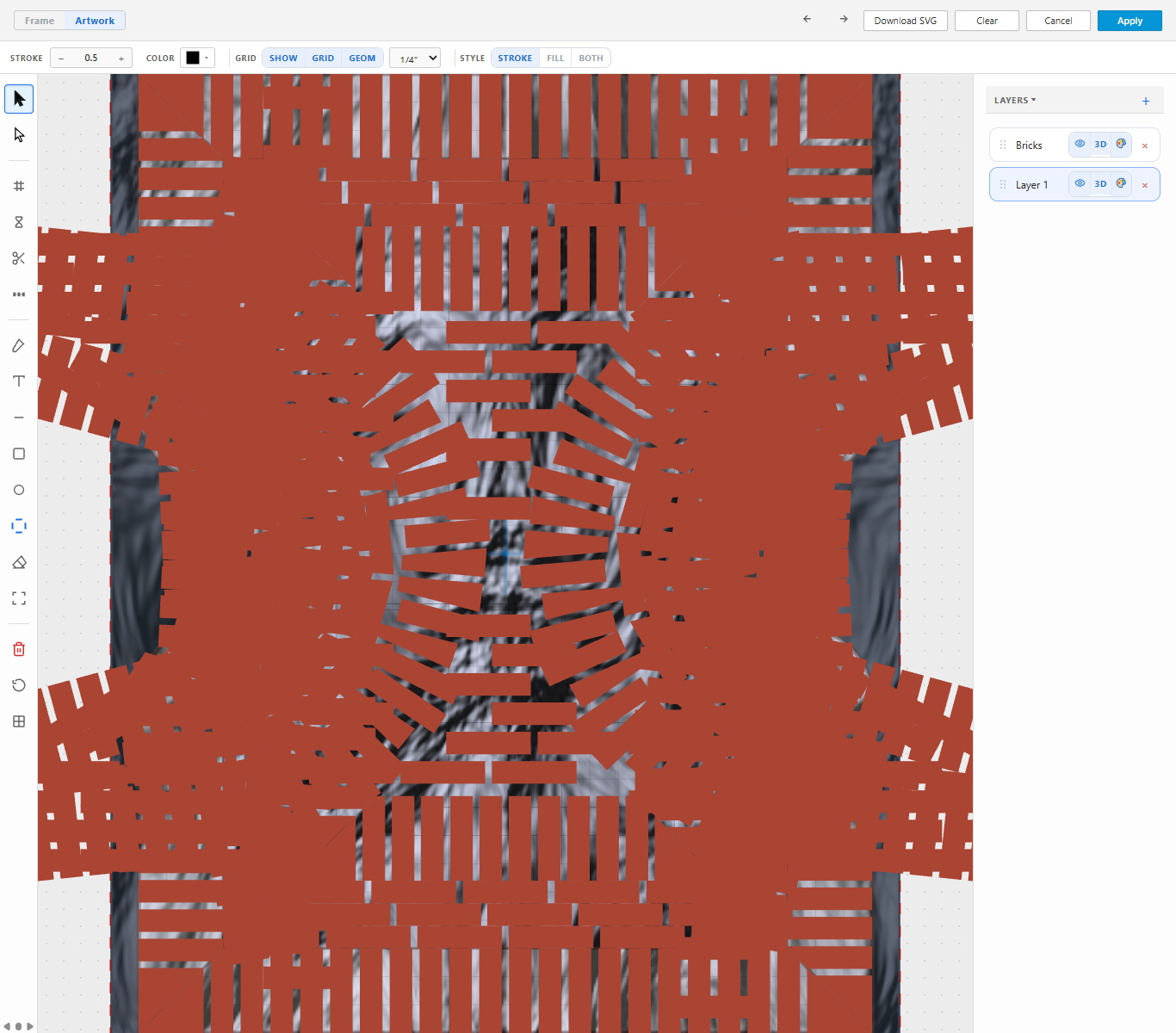Select the circle shape tool

(19, 490)
